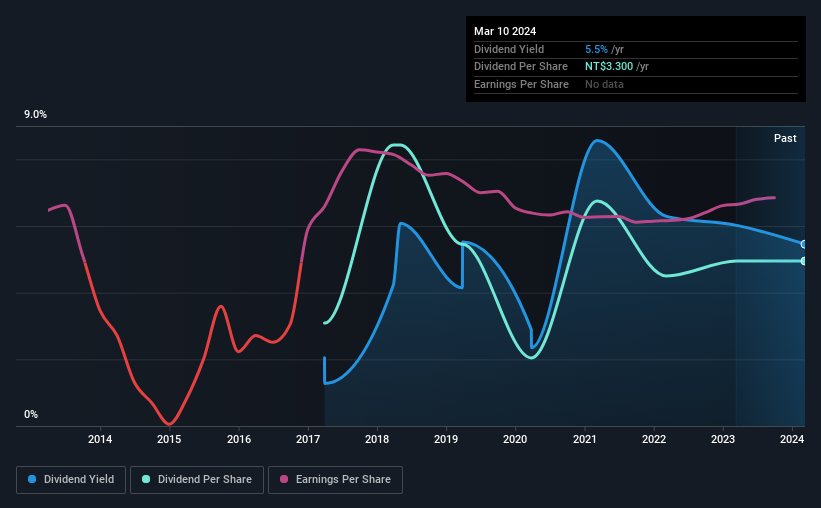Toggle the Dividend Per Share legend button
The height and width of the screenshot is (508, 821).
[197, 480]
